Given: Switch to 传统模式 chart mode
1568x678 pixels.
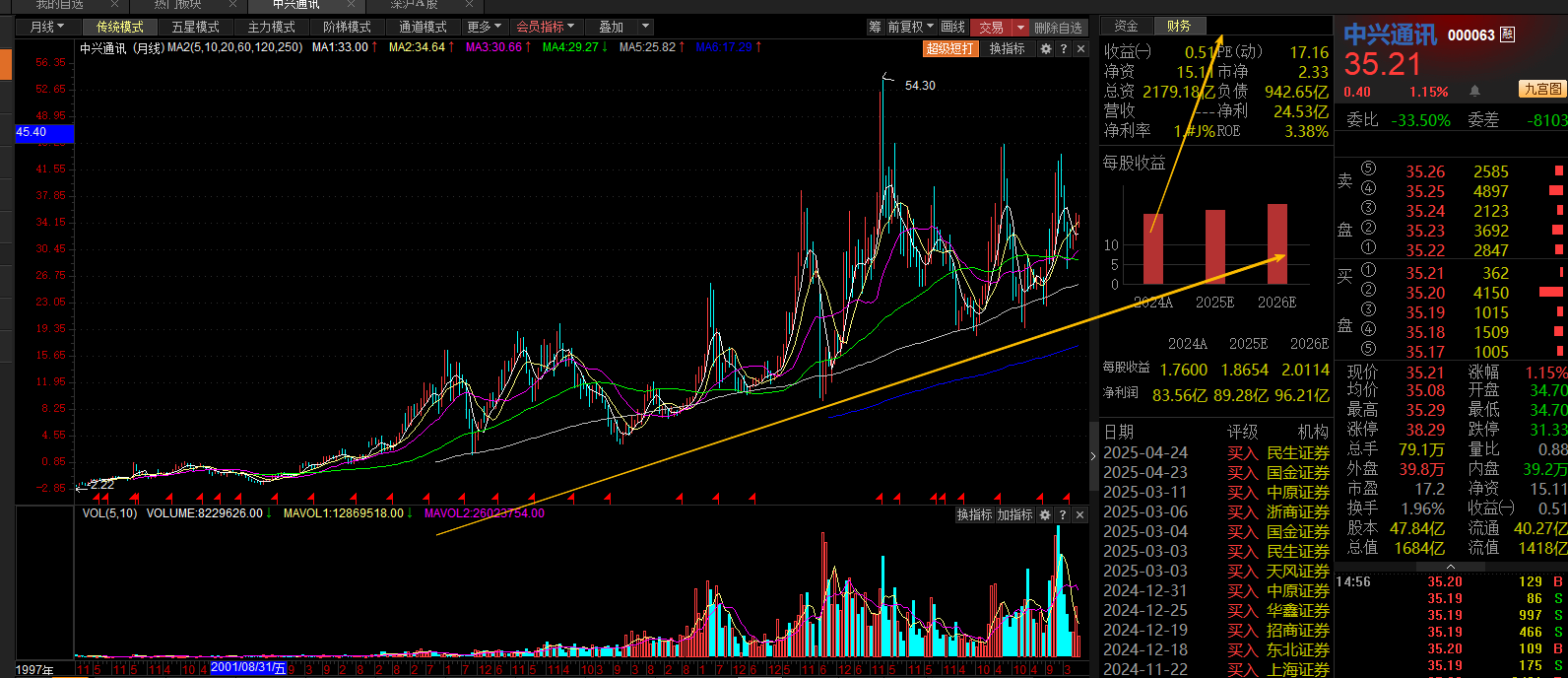Looking at the screenshot, I should [x=120, y=27].
